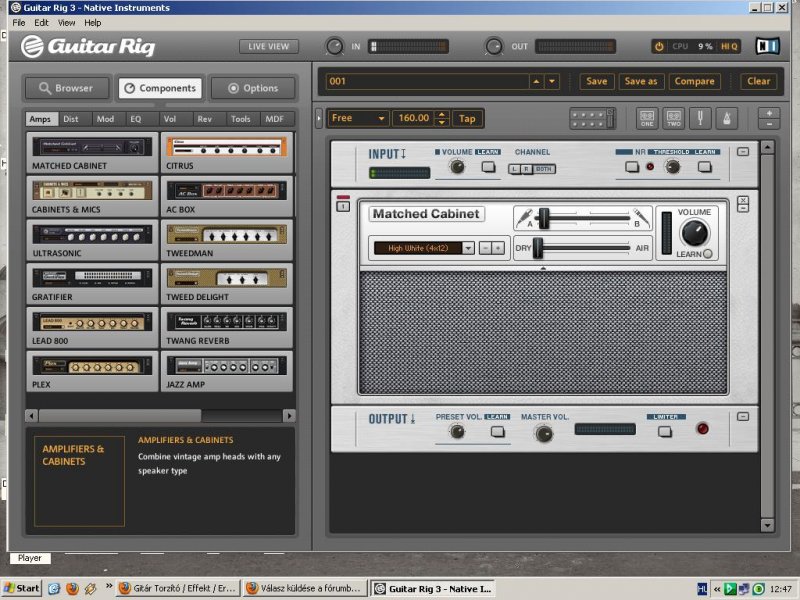The height and width of the screenshot is (600, 800).
Task: Expand the small arrow left of Free
Action: point(319,118)
